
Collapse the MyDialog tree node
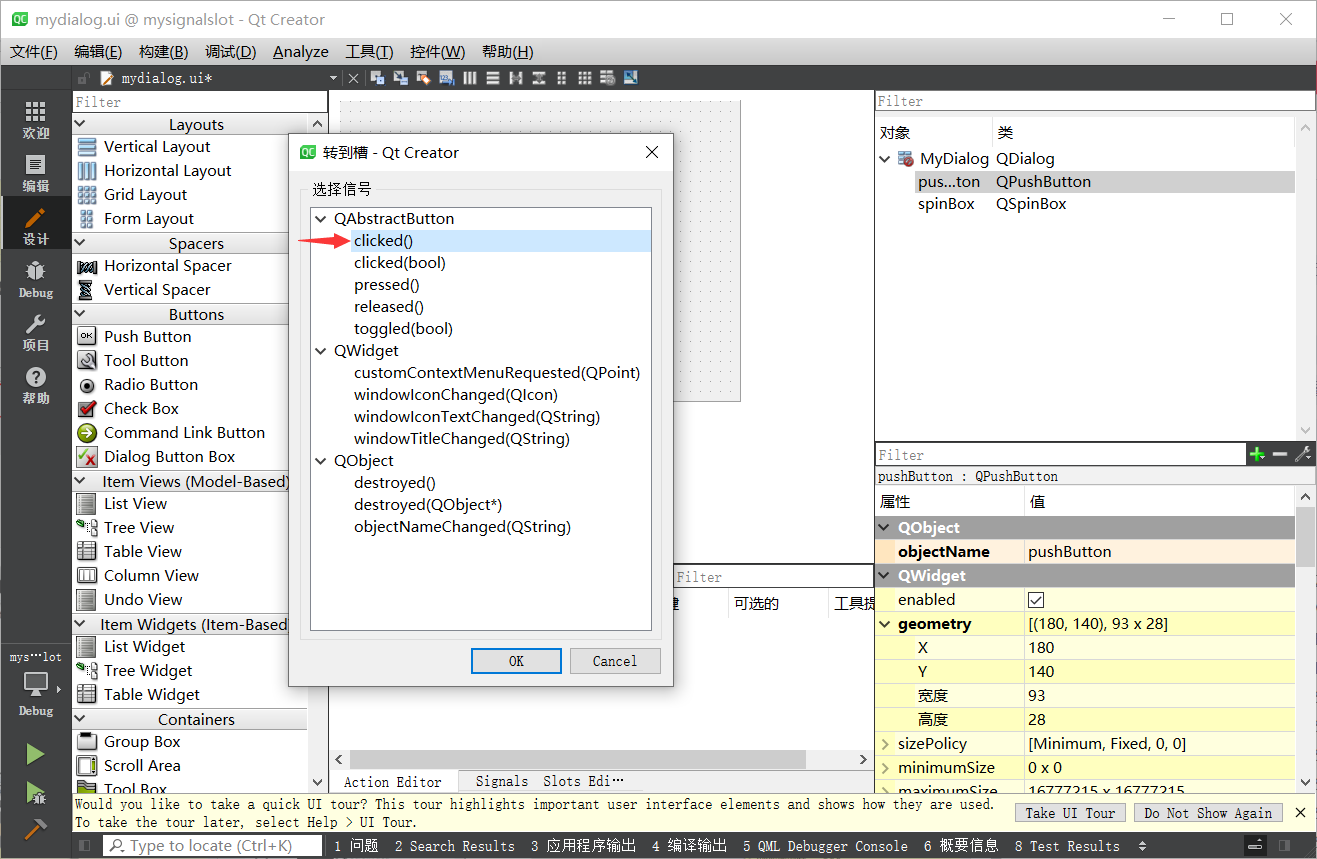(x=884, y=159)
